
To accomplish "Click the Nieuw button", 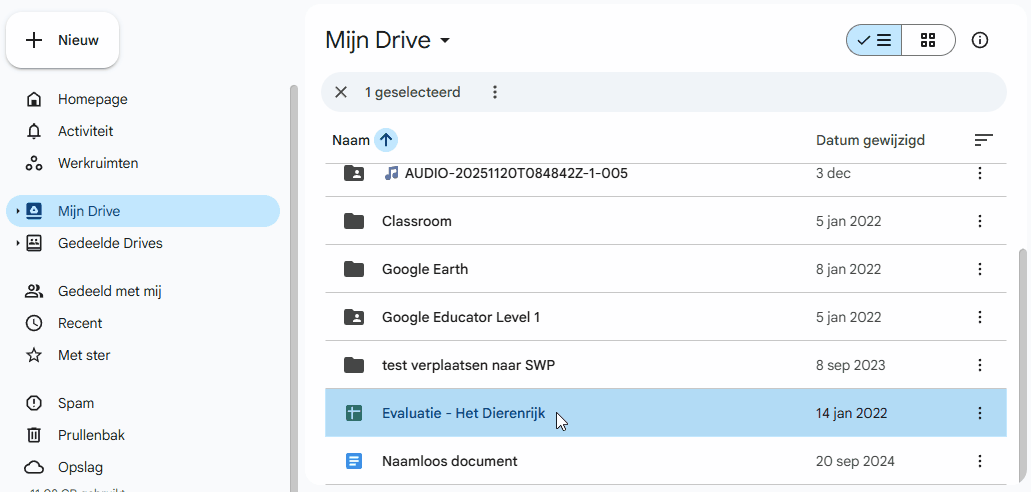I will (x=62, y=40).
